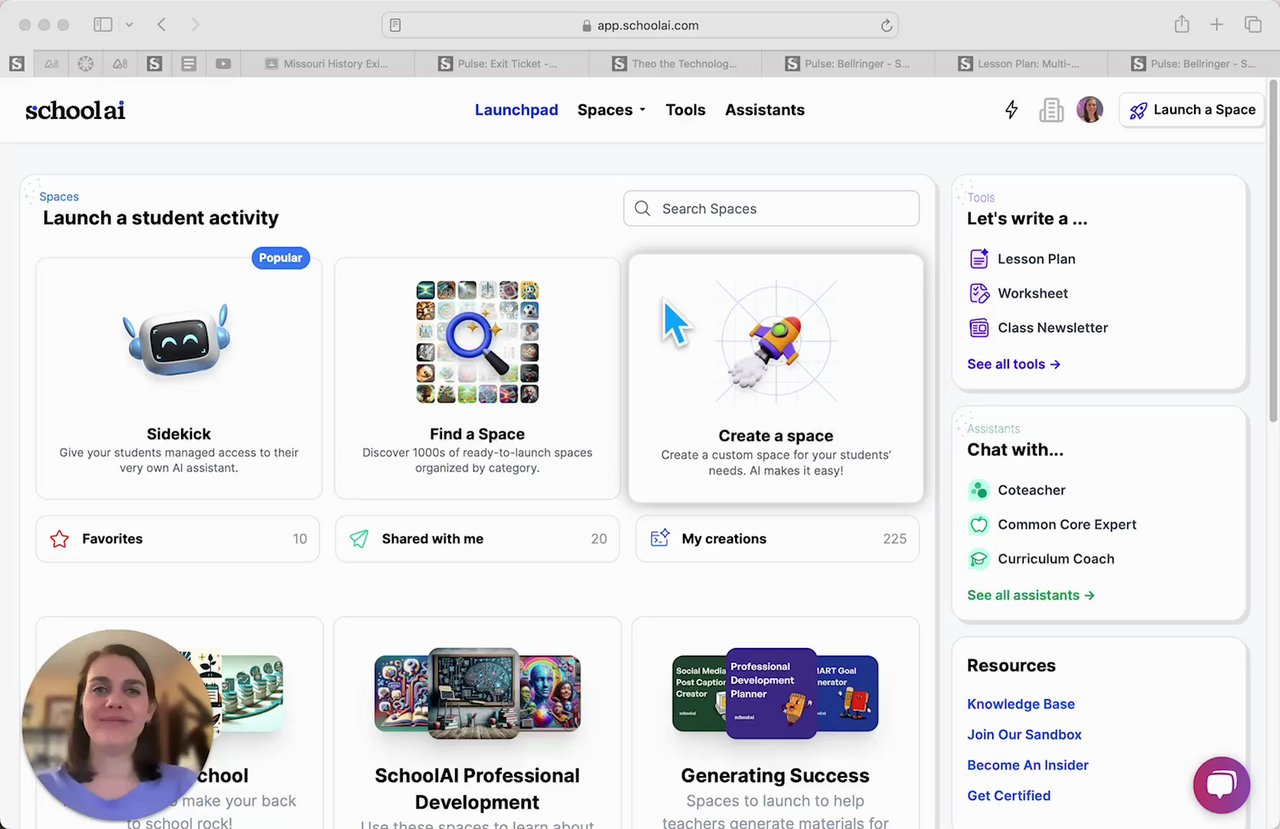Open the Generating Success card
1280x829 pixels.
[775, 723]
